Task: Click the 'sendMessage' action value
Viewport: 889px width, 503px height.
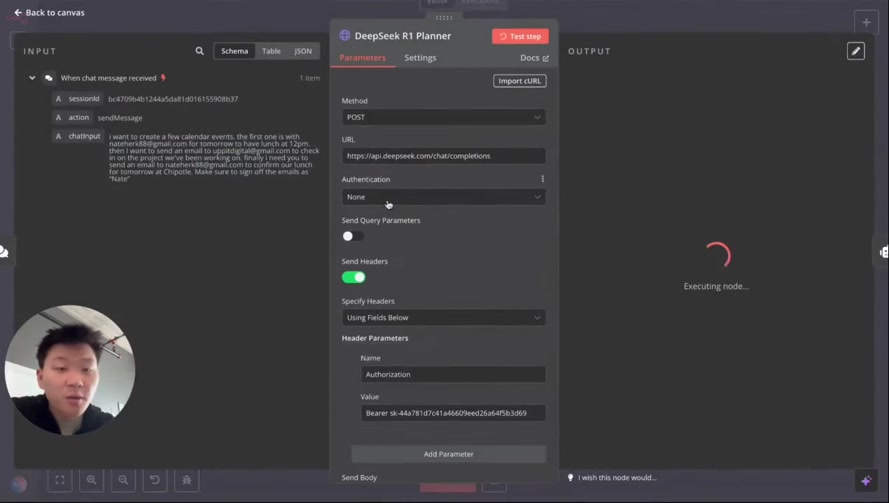Action: [120, 118]
